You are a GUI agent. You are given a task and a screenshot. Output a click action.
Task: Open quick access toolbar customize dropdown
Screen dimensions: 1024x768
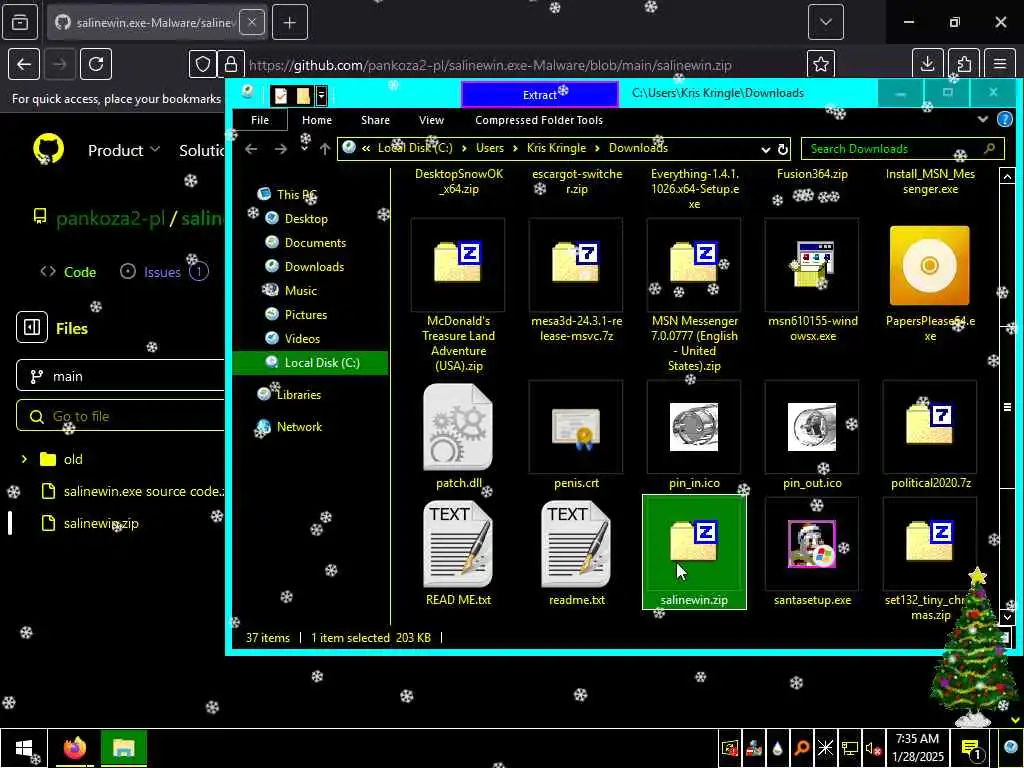pyautogui.click(x=321, y=95)
